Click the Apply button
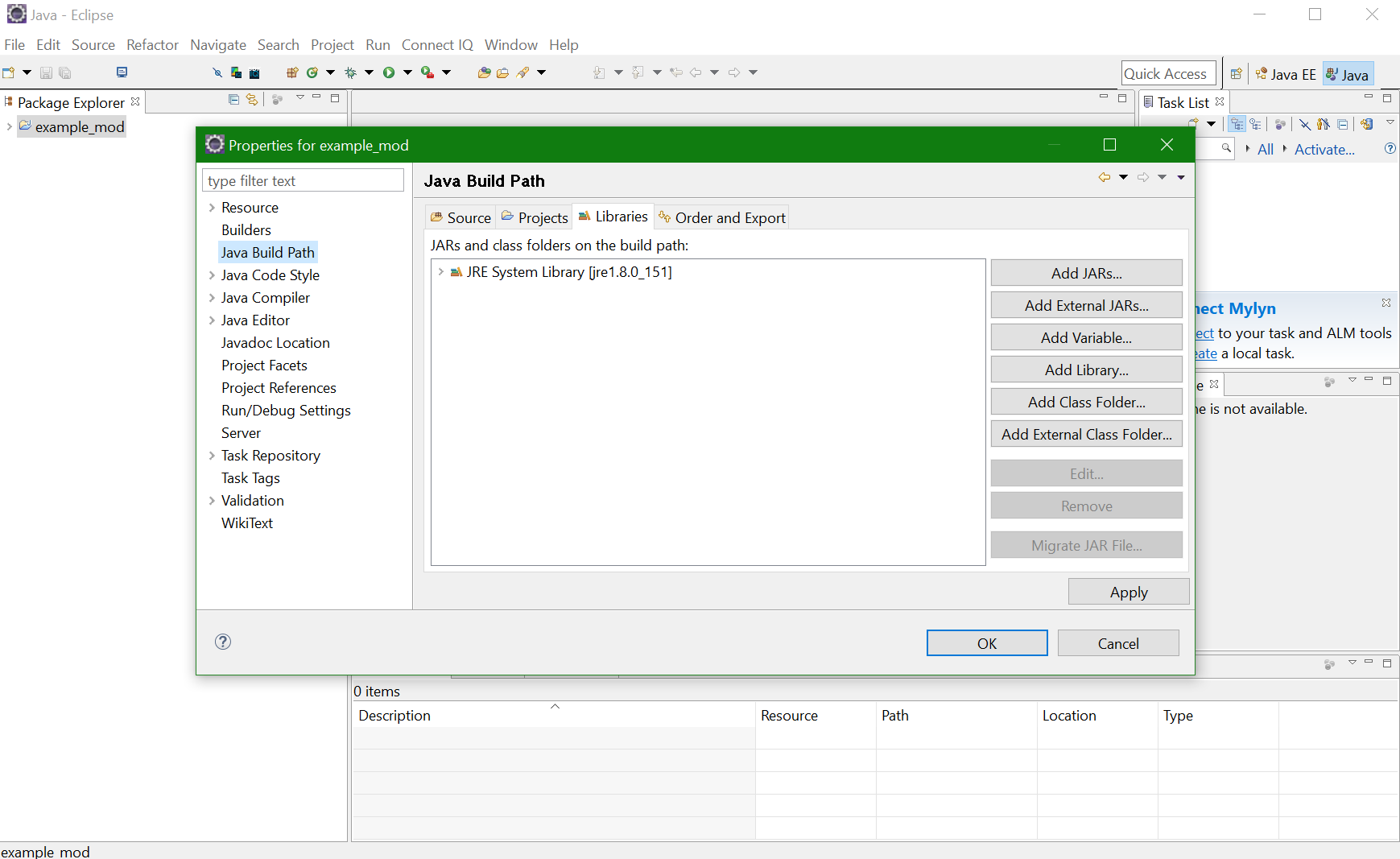1400x859 pixels. pos(1129,592)
